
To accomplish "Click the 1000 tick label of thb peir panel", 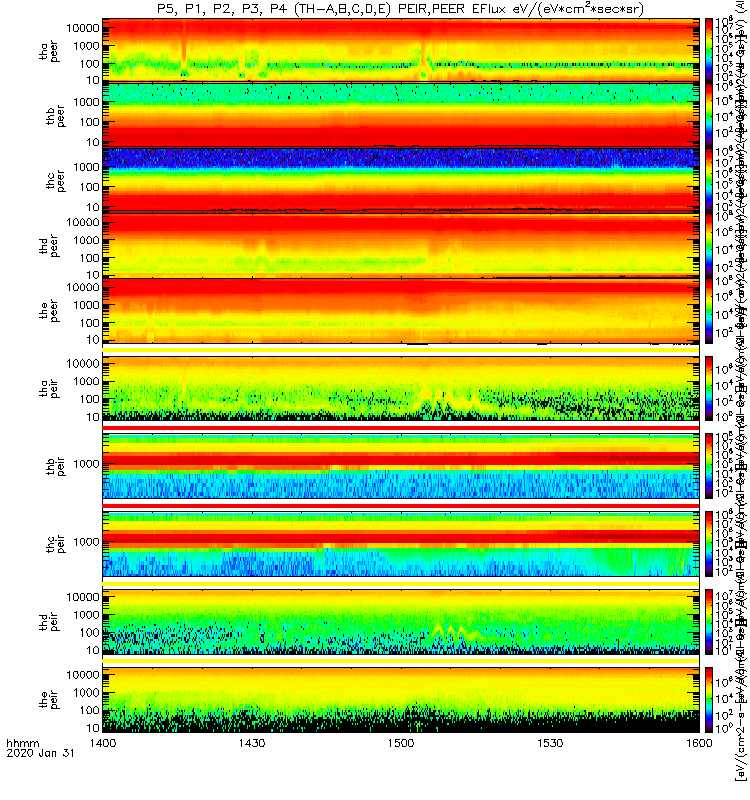I will tap(86, 464).
